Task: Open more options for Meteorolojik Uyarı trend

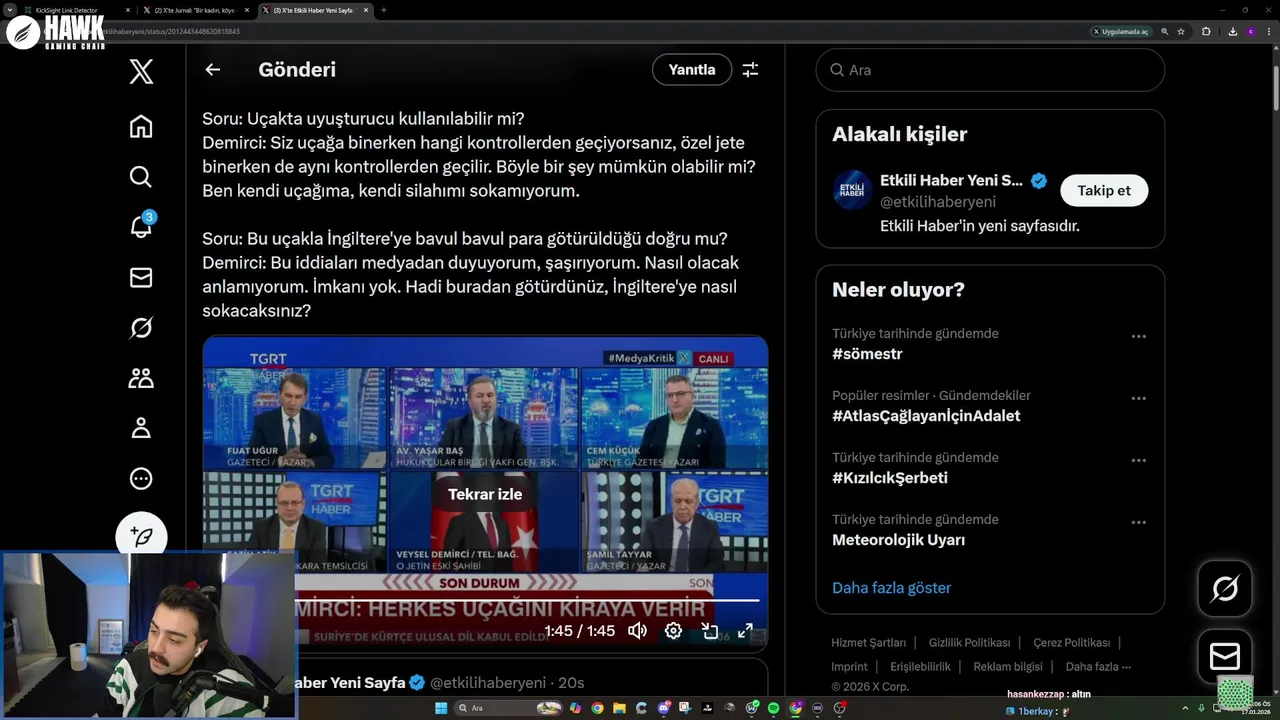Action: [x=1138, y=523]
